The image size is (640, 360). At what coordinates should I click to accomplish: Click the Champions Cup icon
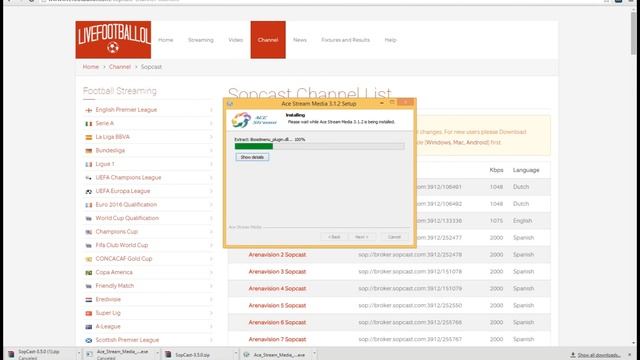pyautogui.click(x=89, y=232)
